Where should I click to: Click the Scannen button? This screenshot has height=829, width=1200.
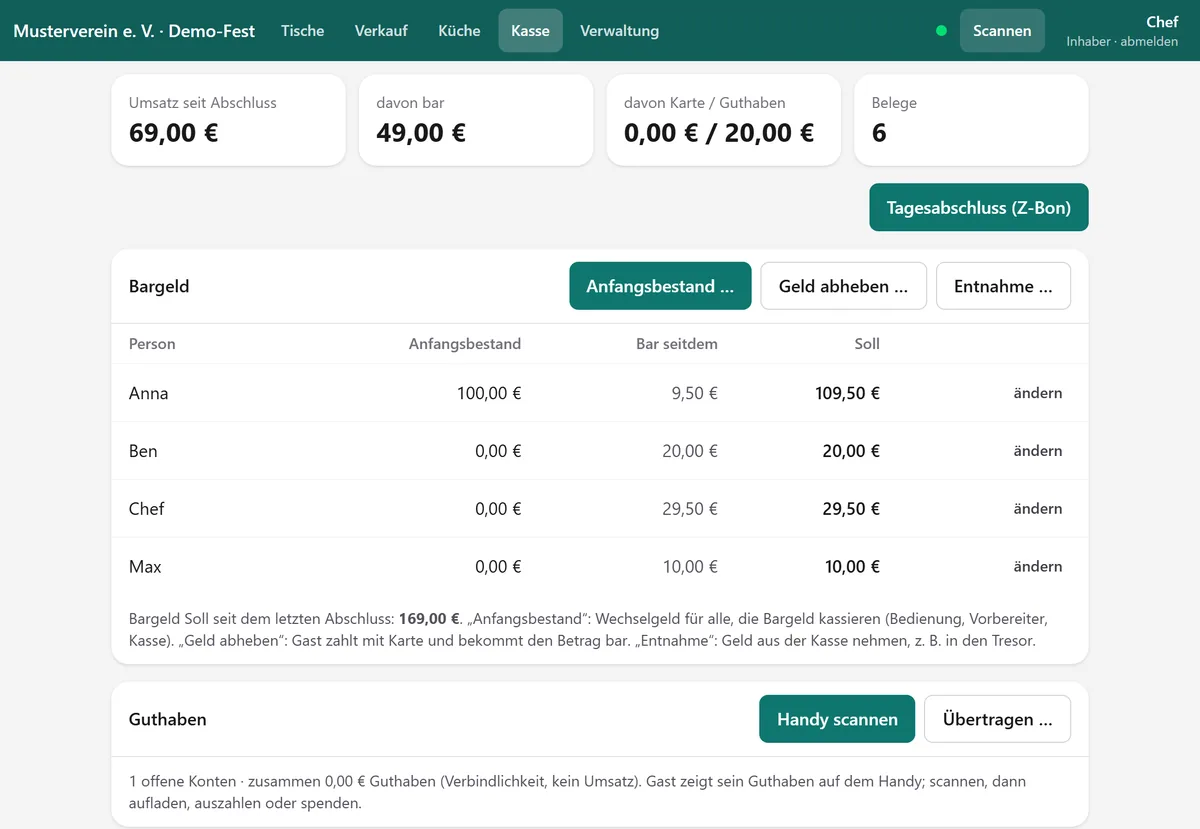pyautogui.click(x=1002, y=30)
